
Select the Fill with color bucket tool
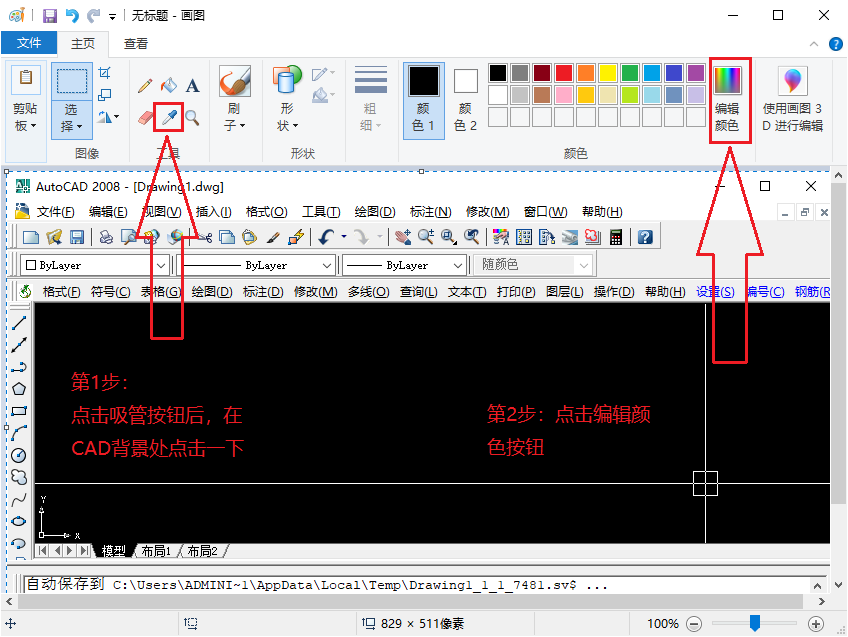click(169, 85)
